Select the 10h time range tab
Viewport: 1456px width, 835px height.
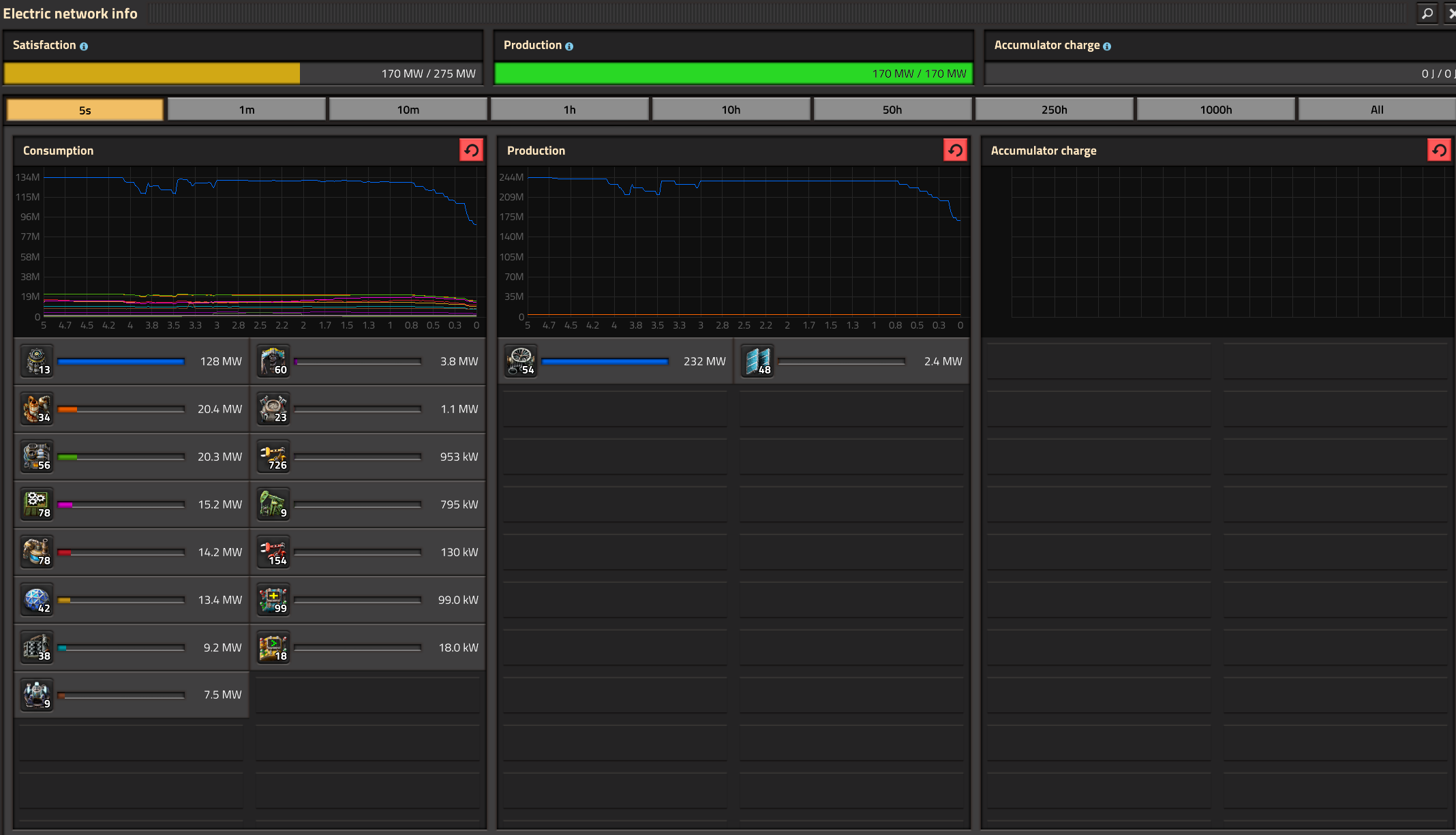tap(731, 110)
